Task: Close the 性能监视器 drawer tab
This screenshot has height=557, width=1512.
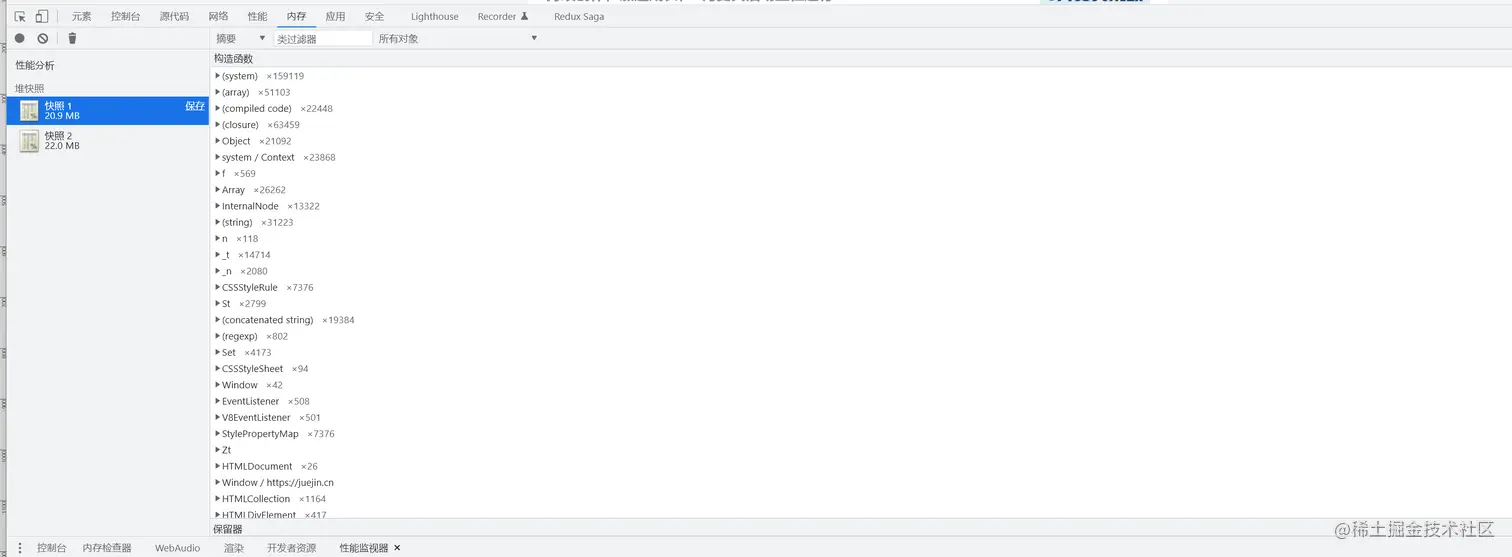Action: (397, 548)
